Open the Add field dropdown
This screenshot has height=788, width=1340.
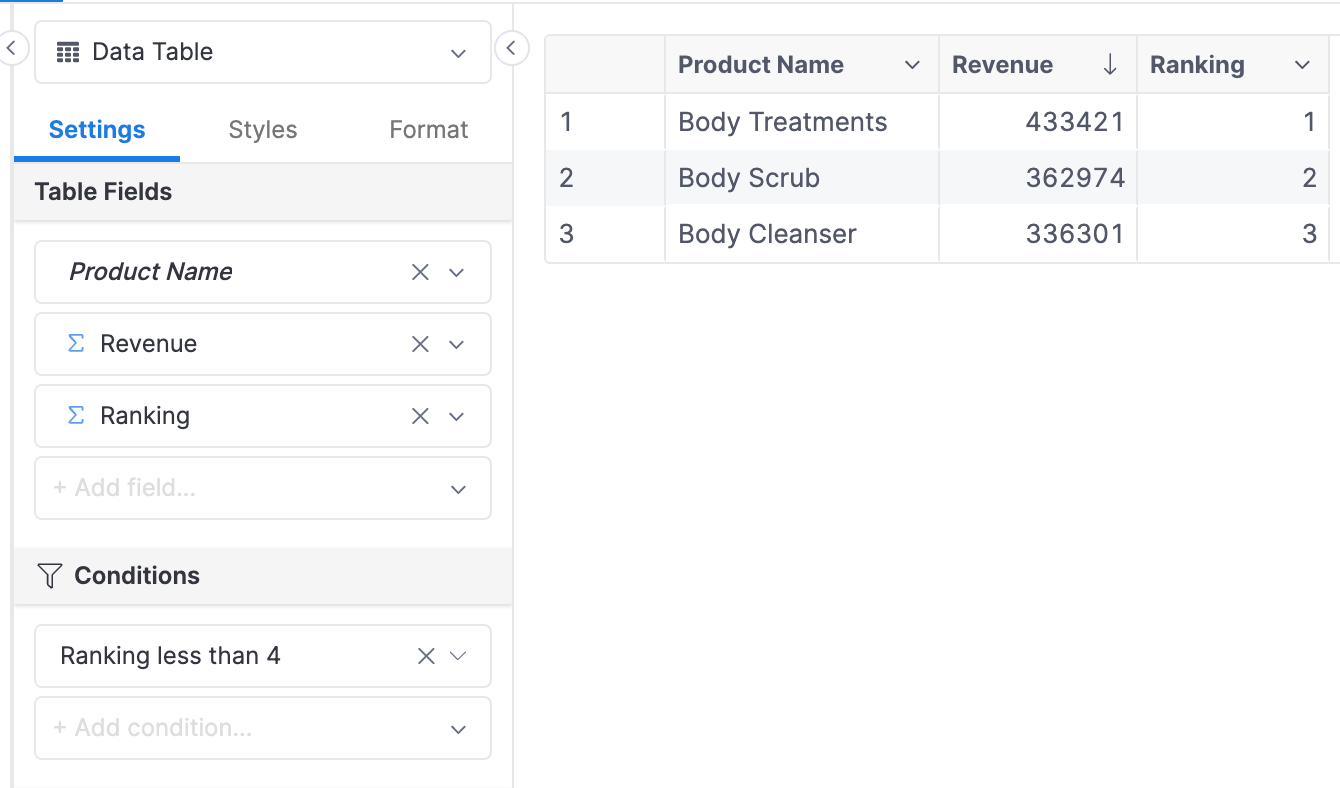[x=263, y=488]
